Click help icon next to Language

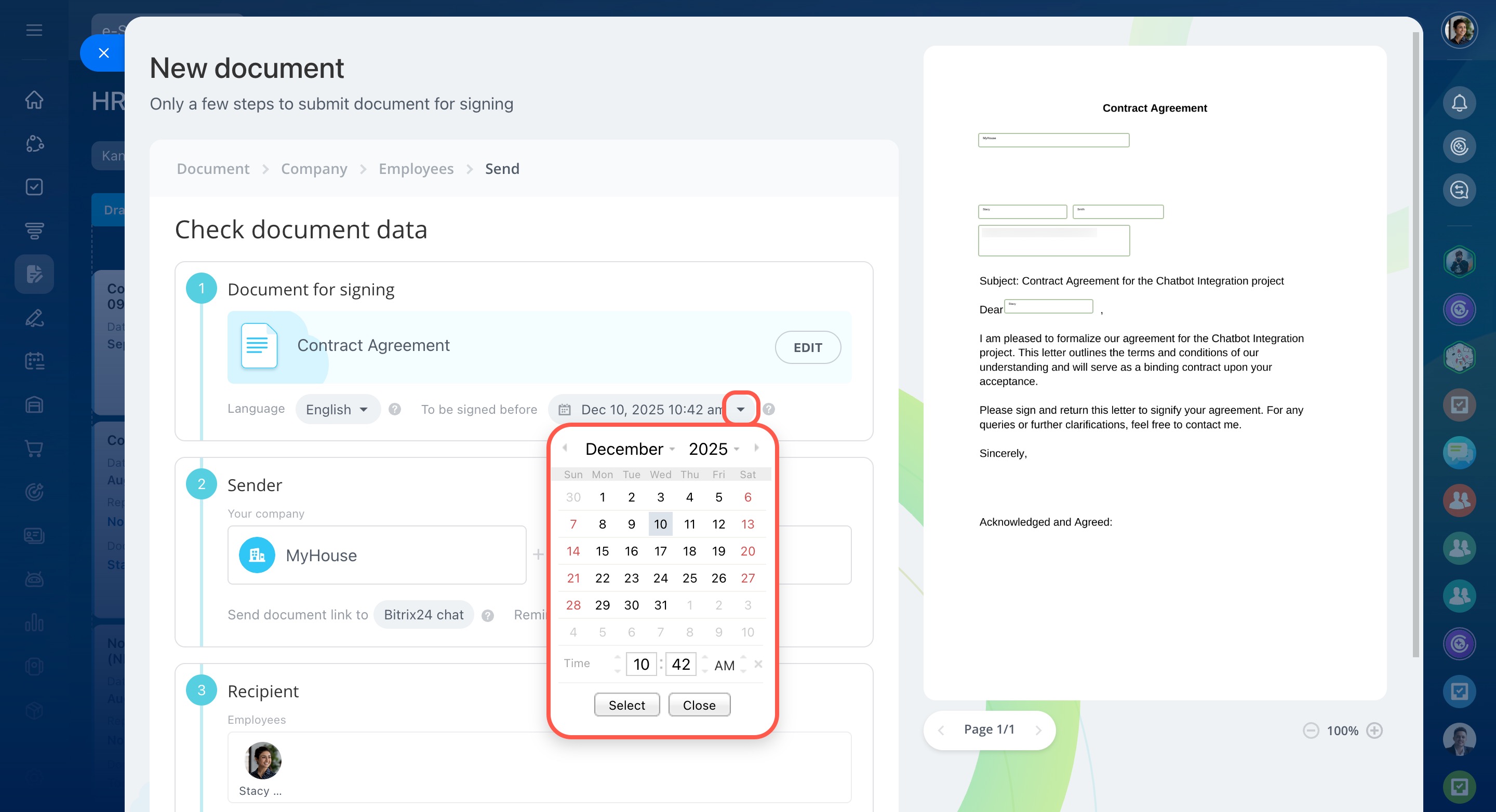(395, 409)
